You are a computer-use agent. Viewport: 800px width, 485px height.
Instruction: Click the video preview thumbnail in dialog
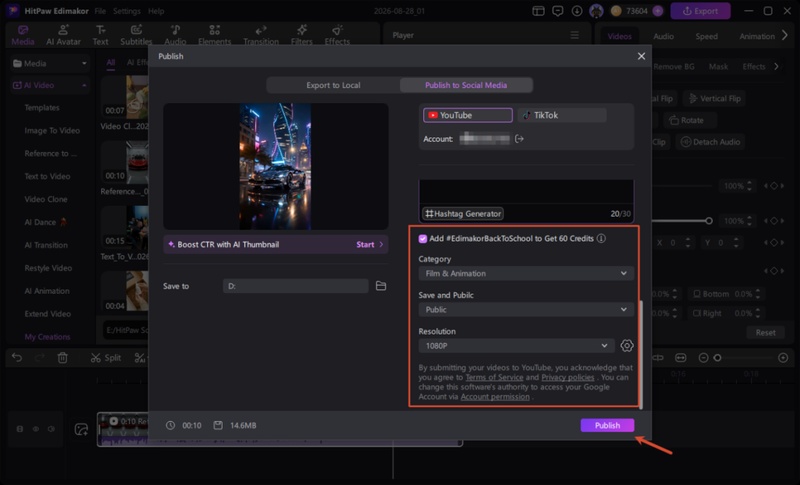[276, 166]
